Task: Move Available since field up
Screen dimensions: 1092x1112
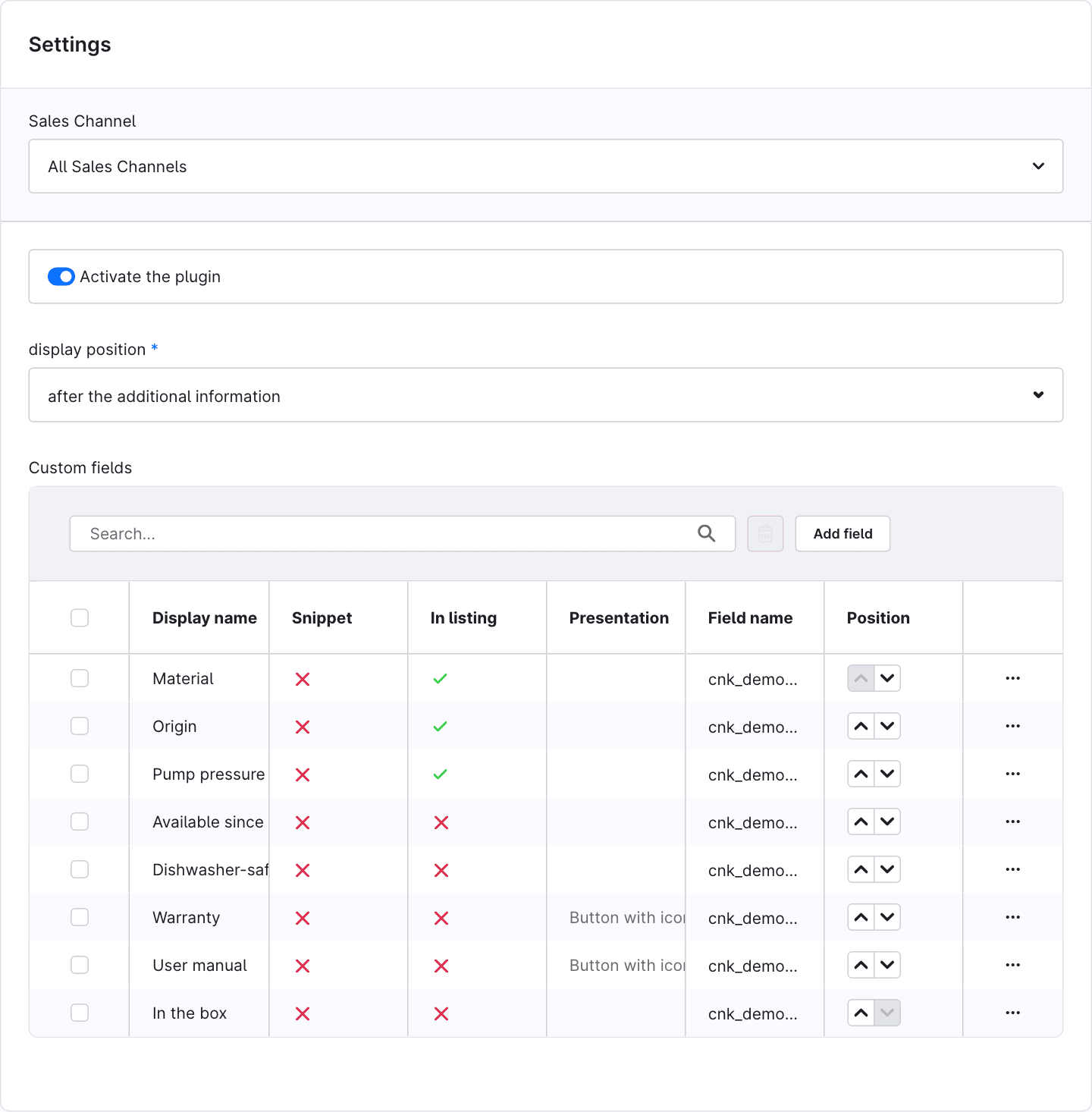Action: (861, 821)
